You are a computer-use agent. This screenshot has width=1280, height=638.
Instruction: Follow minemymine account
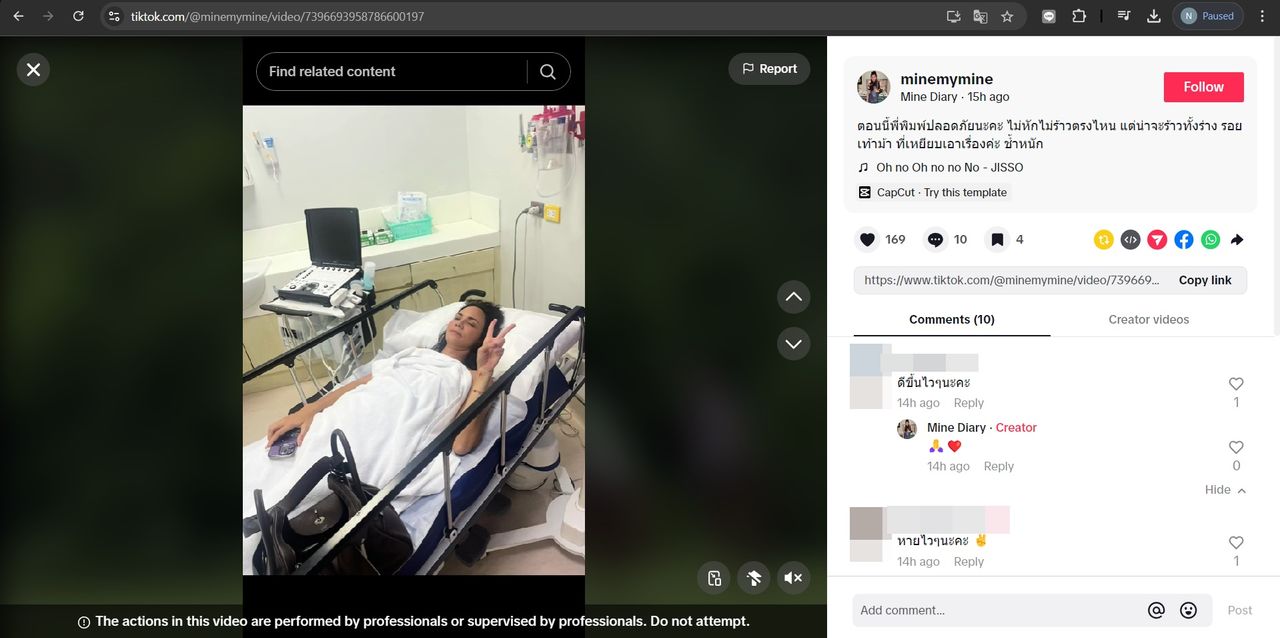click(1204, 87)
